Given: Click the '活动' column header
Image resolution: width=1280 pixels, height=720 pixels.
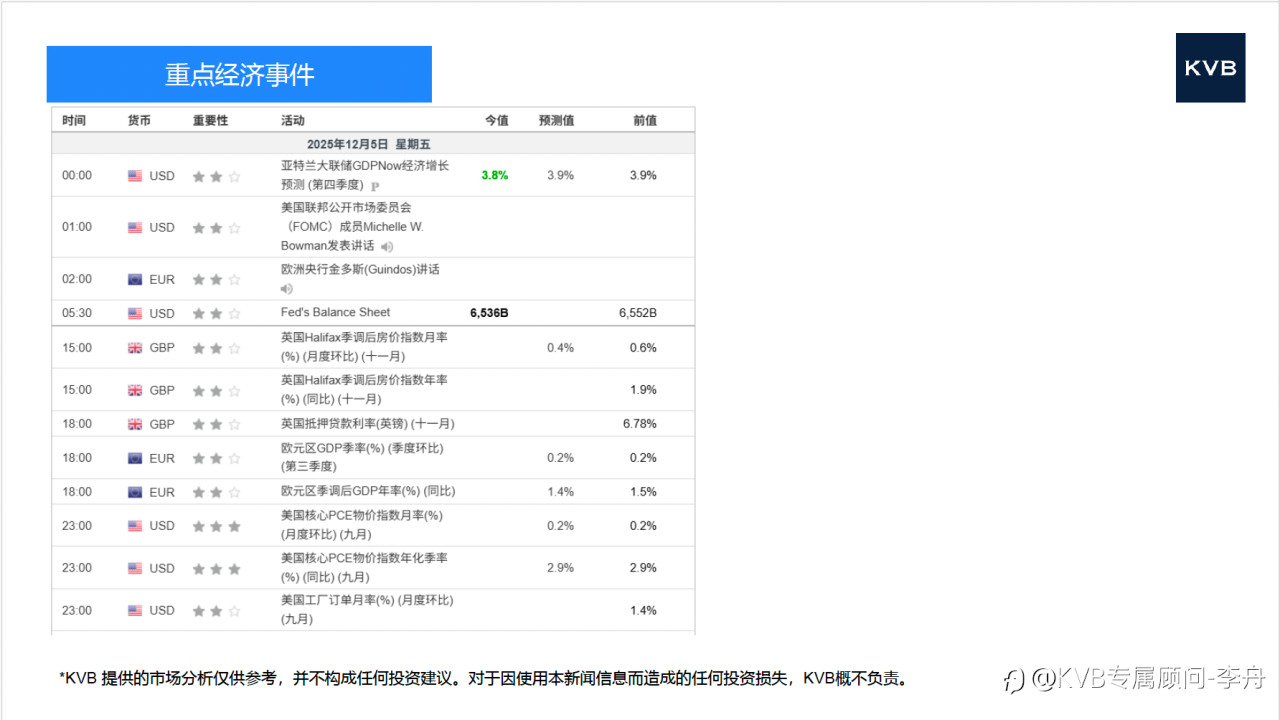Looking at the screenshot, I should click(293, 120).
